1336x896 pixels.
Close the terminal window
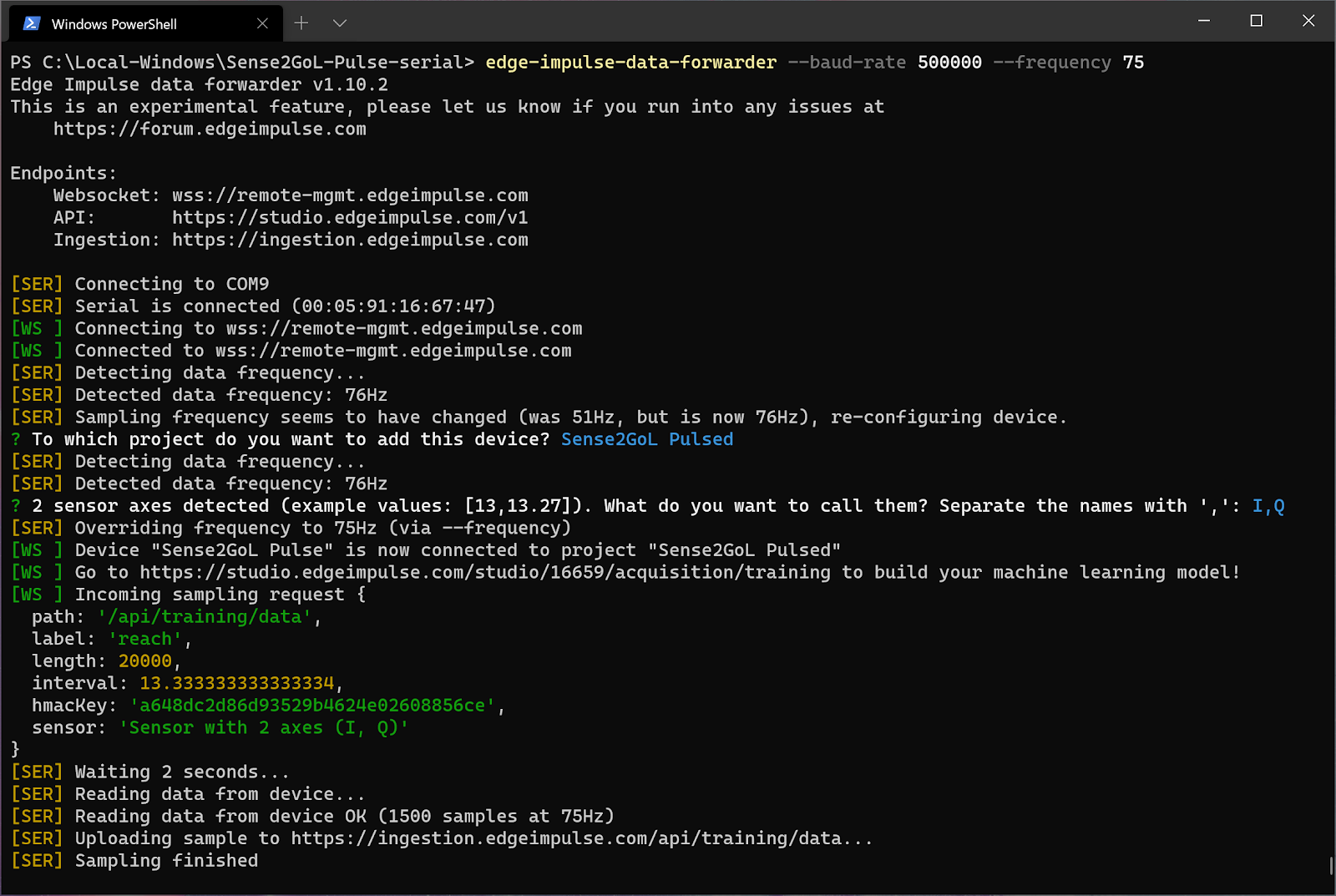[x=1308, y=21]
